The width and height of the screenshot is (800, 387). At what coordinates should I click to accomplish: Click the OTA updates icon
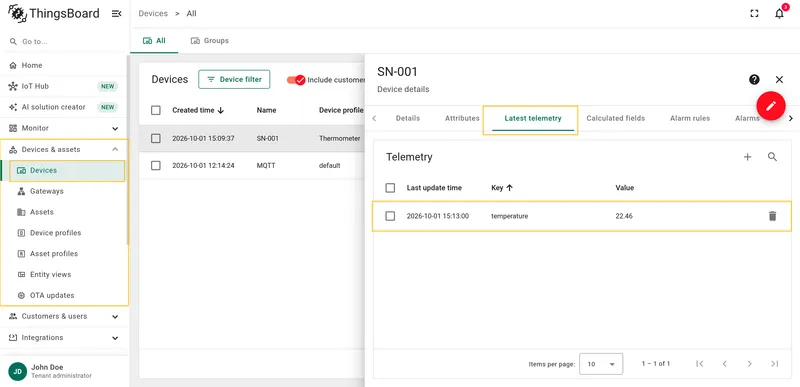coord(21,296)
